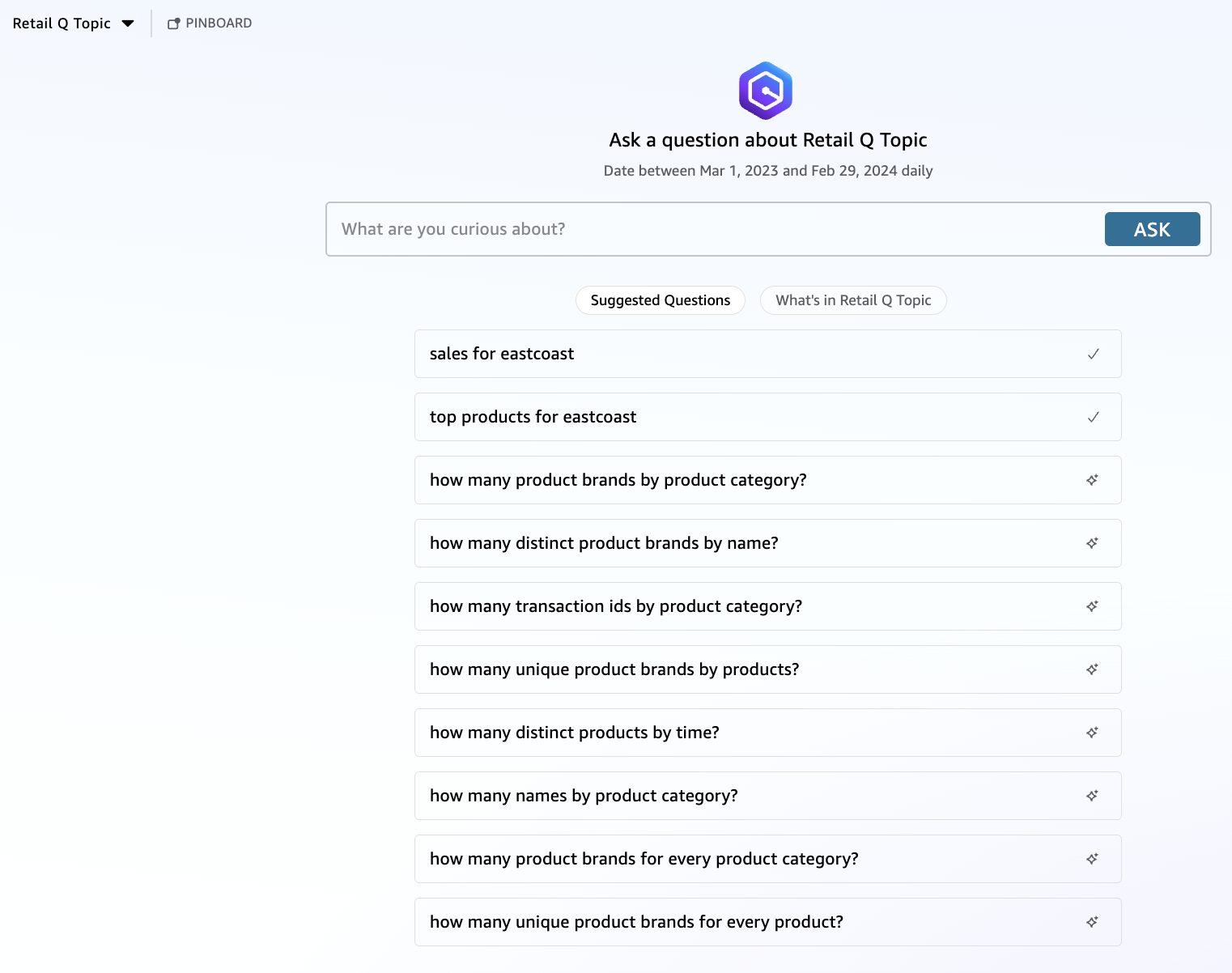Viewport: 1232px width, 973px height.
Task: Click sparkle icon on 'unique product brands by products'
Action: tap(1093, 669)
